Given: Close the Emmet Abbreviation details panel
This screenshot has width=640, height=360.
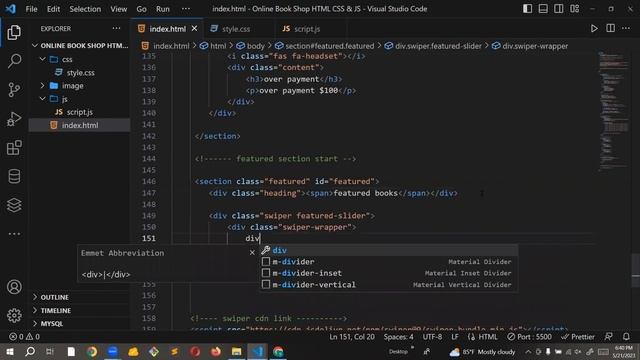Looking at the screenshot, I should pos(252,253).
